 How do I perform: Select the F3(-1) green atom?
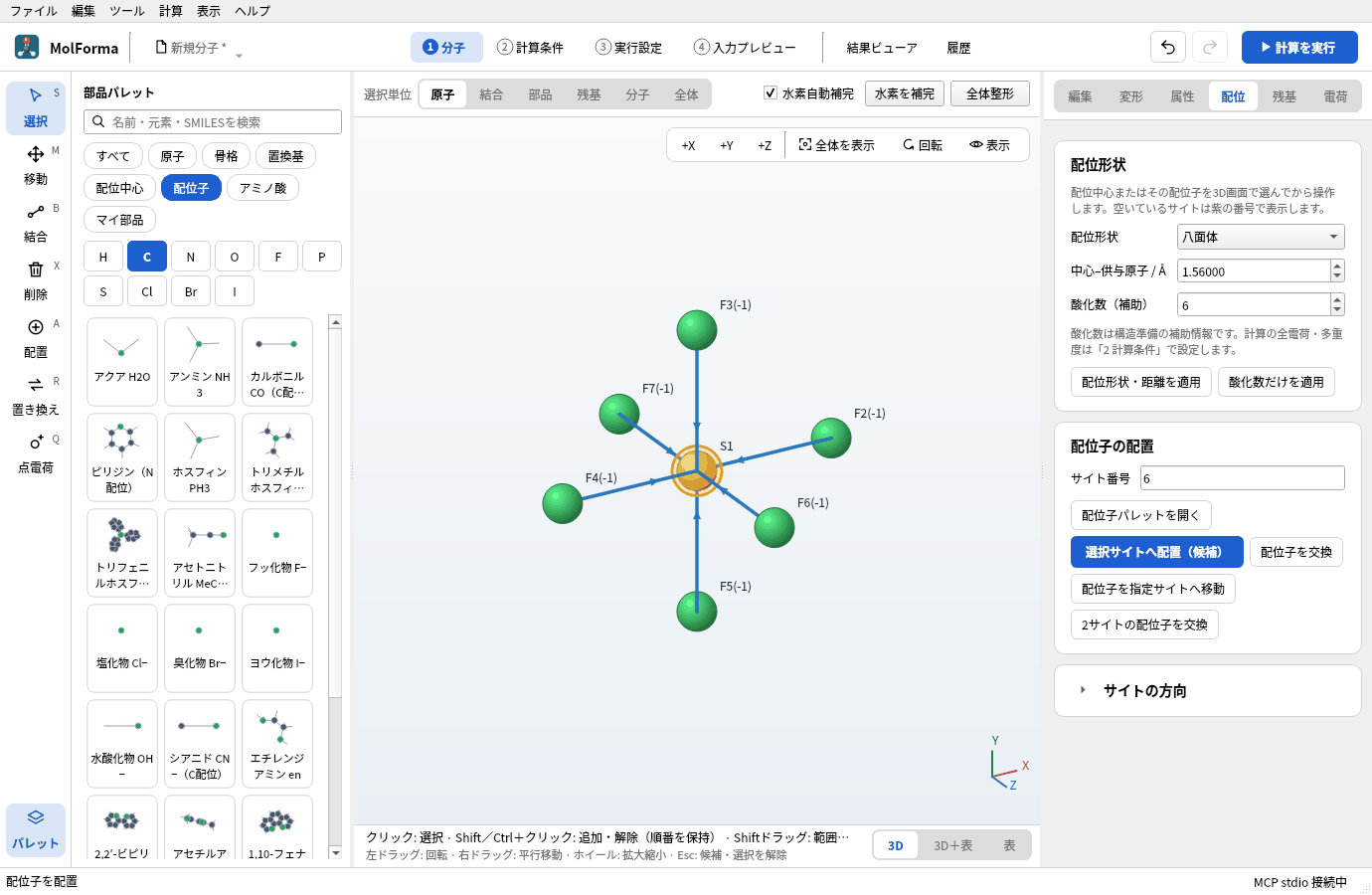697,330
